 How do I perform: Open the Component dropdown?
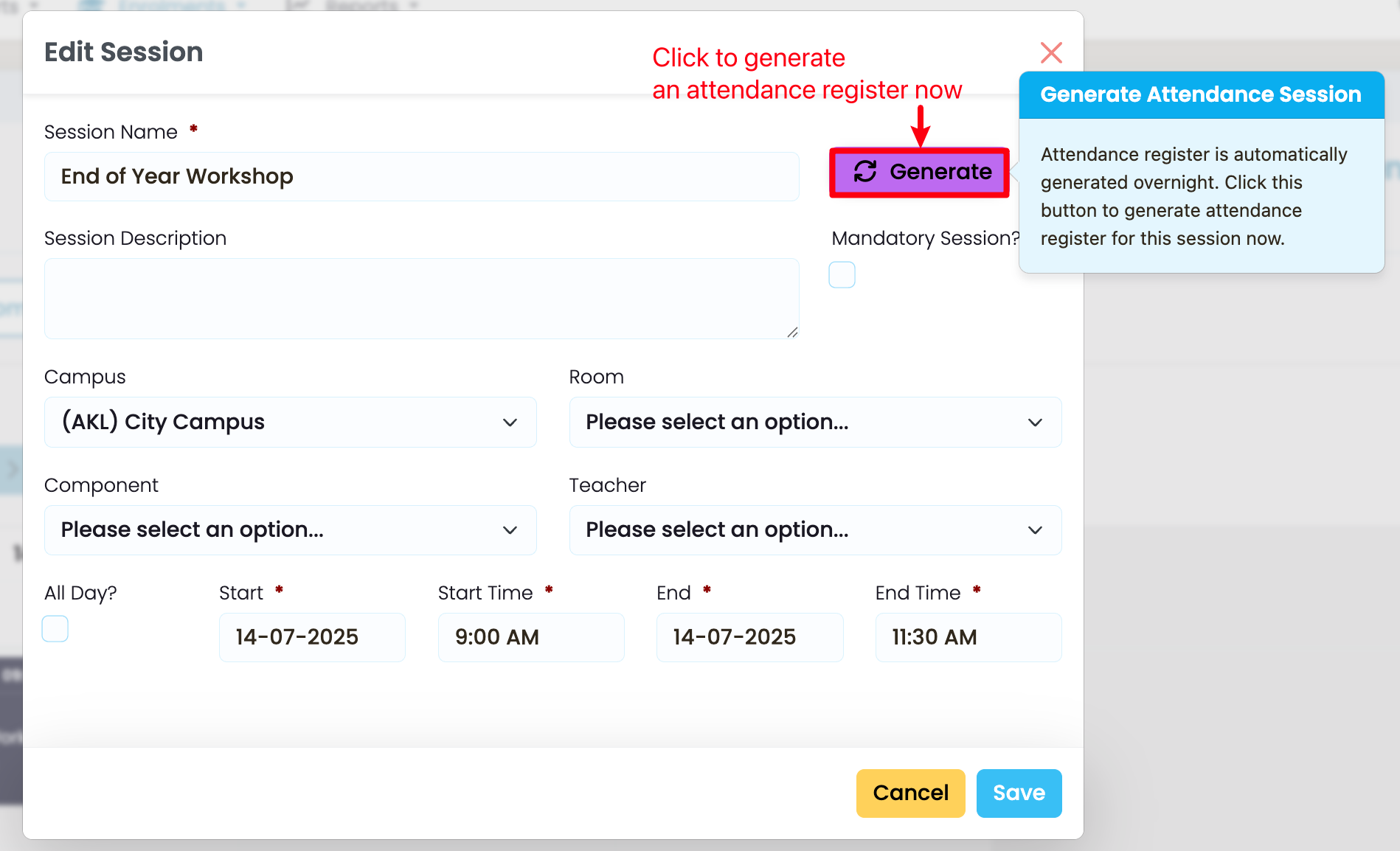tap(290, 530)
